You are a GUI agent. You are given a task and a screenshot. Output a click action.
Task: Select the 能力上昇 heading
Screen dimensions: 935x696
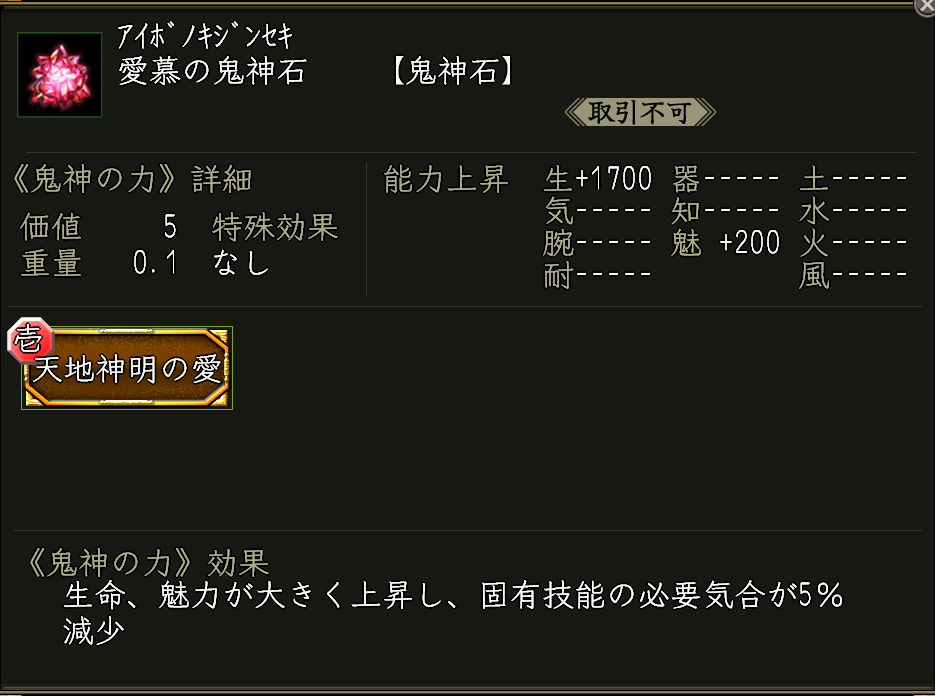click(x=446, y=180)
